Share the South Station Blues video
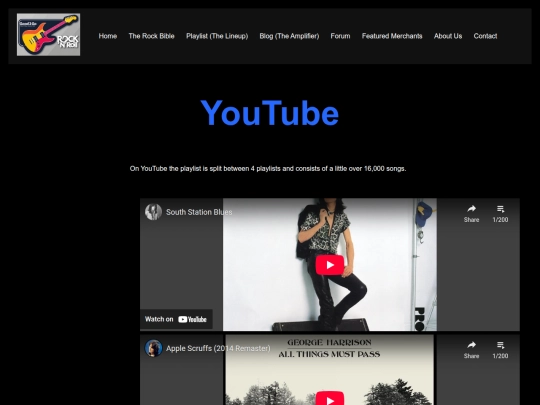 [x=471, y=214]
